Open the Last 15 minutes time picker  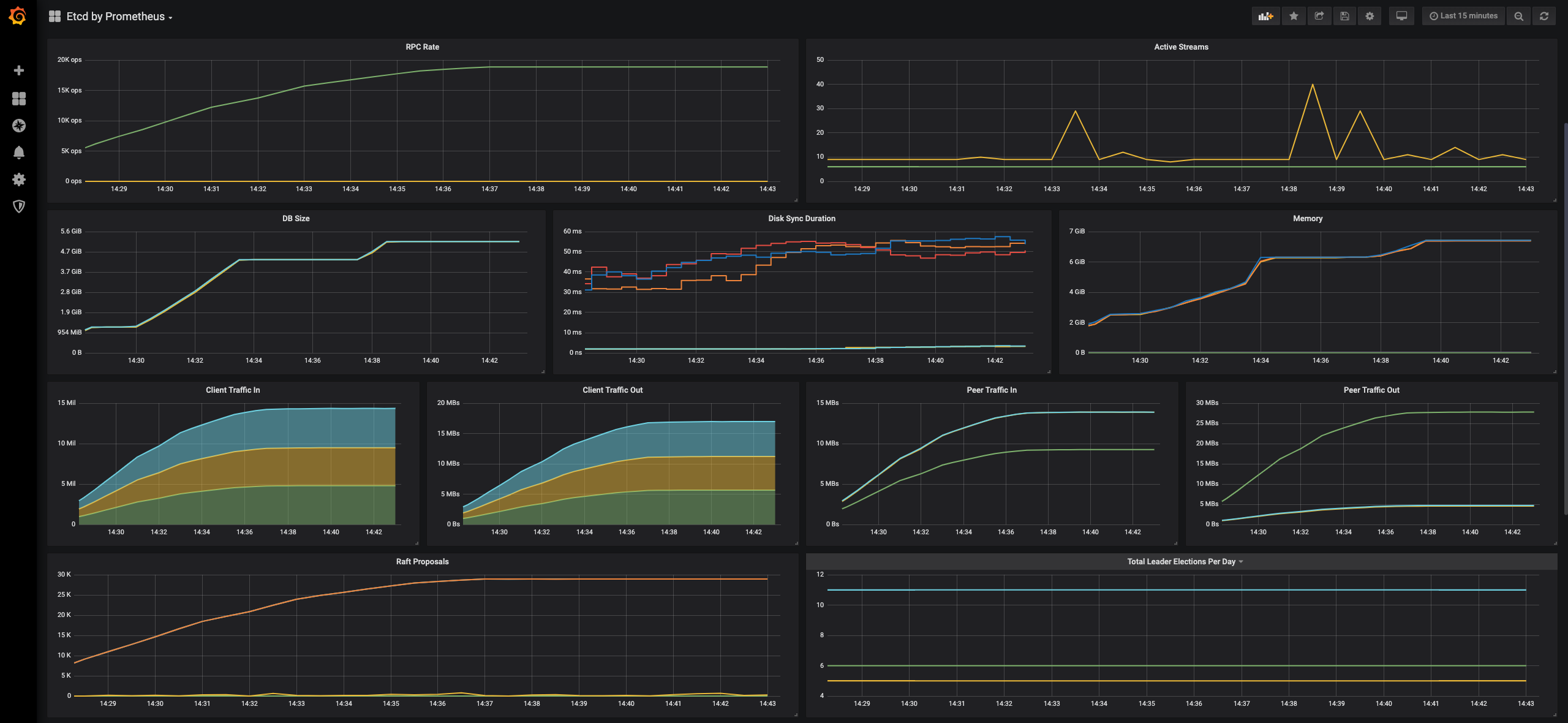coord(1463,17)
